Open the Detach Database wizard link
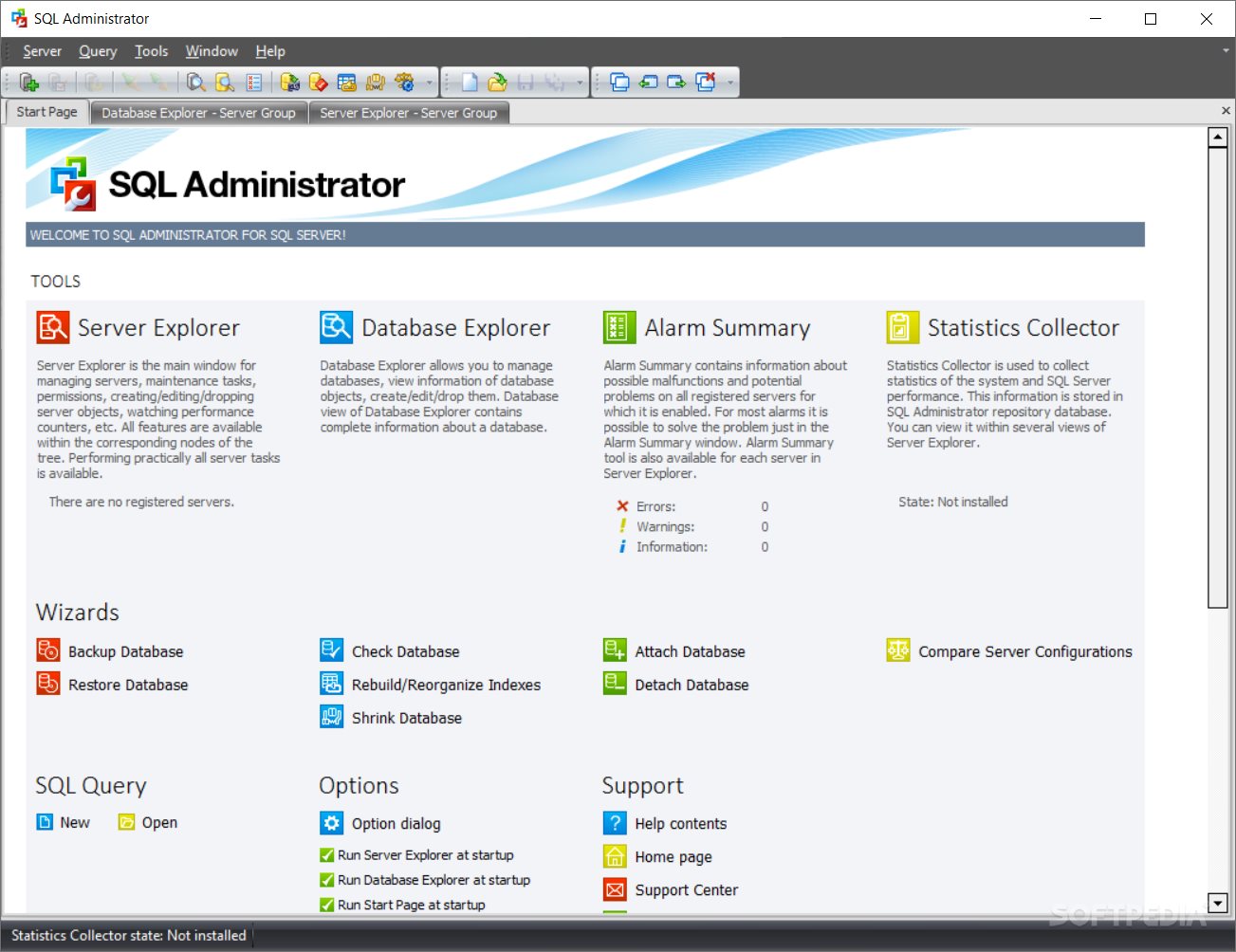The height and width of the screenshot is (952, 1236). (692, 685)
